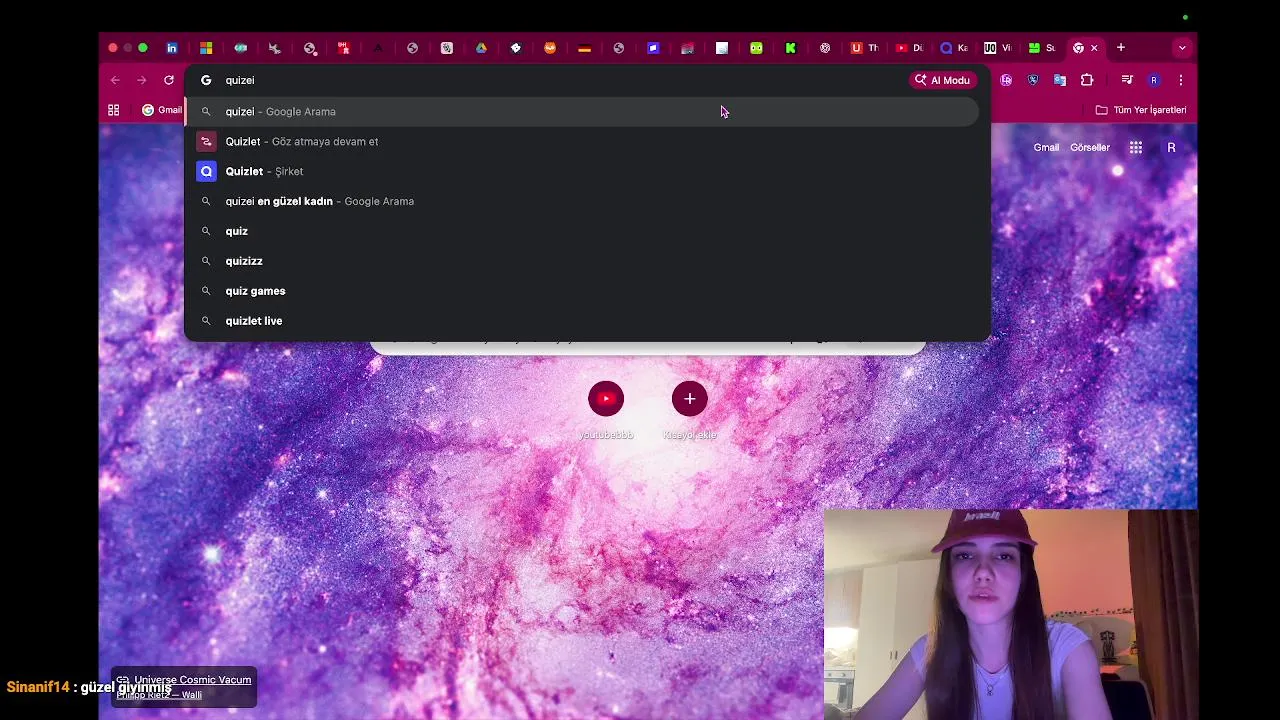Switch to the Duolingo green owl tab
This screenshot has width=1280, height=720.
click(x=756, y=48)
